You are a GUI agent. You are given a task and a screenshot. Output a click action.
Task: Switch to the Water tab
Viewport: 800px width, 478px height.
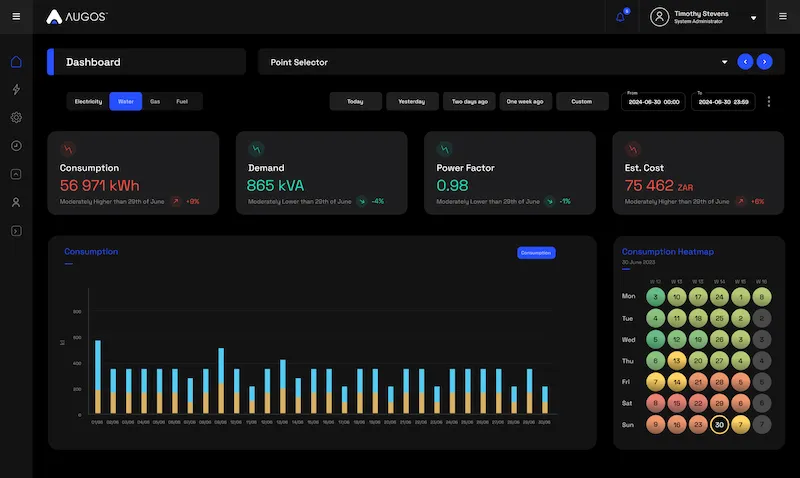tap(126, 102)
